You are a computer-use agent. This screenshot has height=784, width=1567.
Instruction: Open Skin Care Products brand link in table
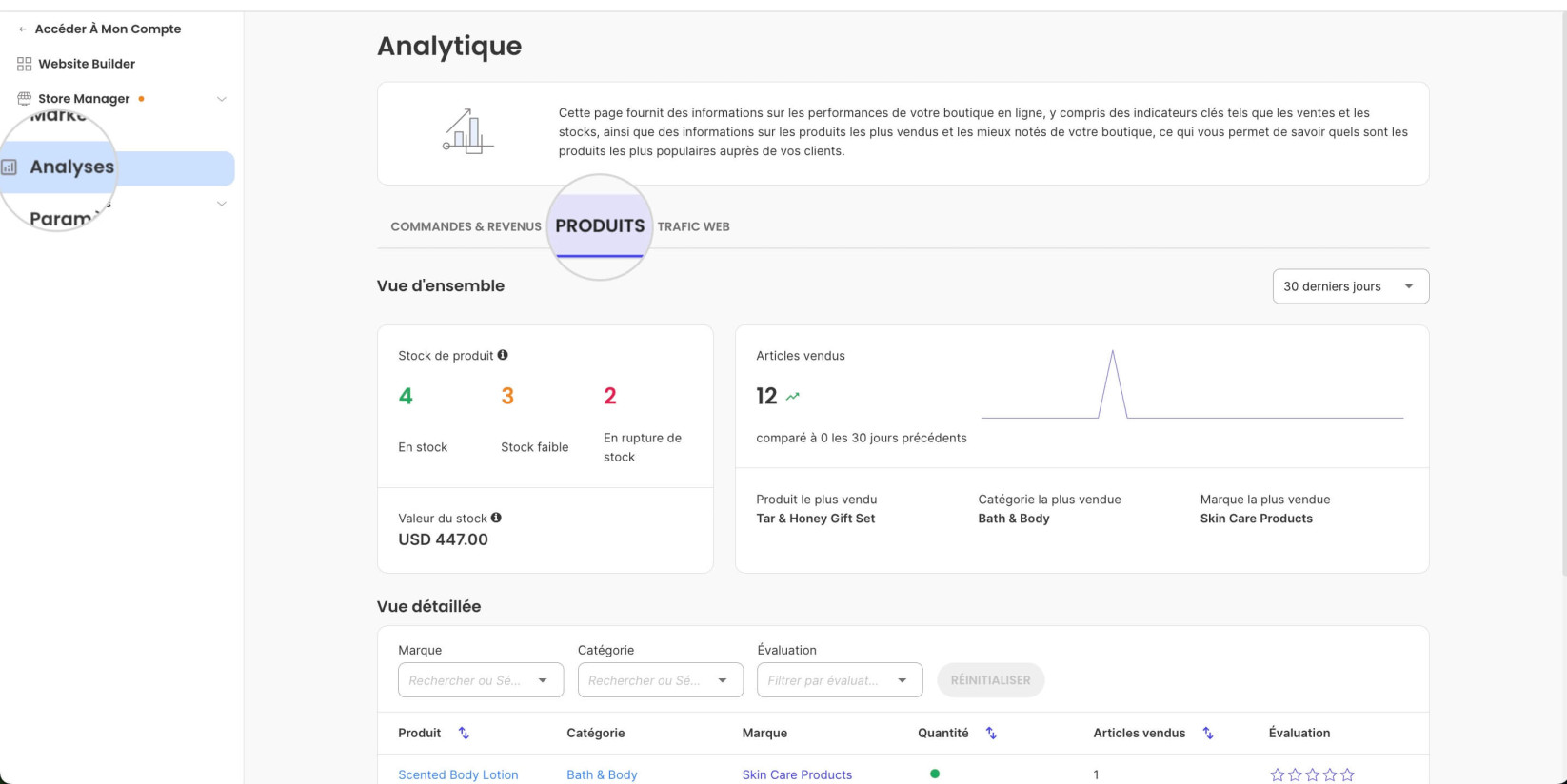pos(797,774)
